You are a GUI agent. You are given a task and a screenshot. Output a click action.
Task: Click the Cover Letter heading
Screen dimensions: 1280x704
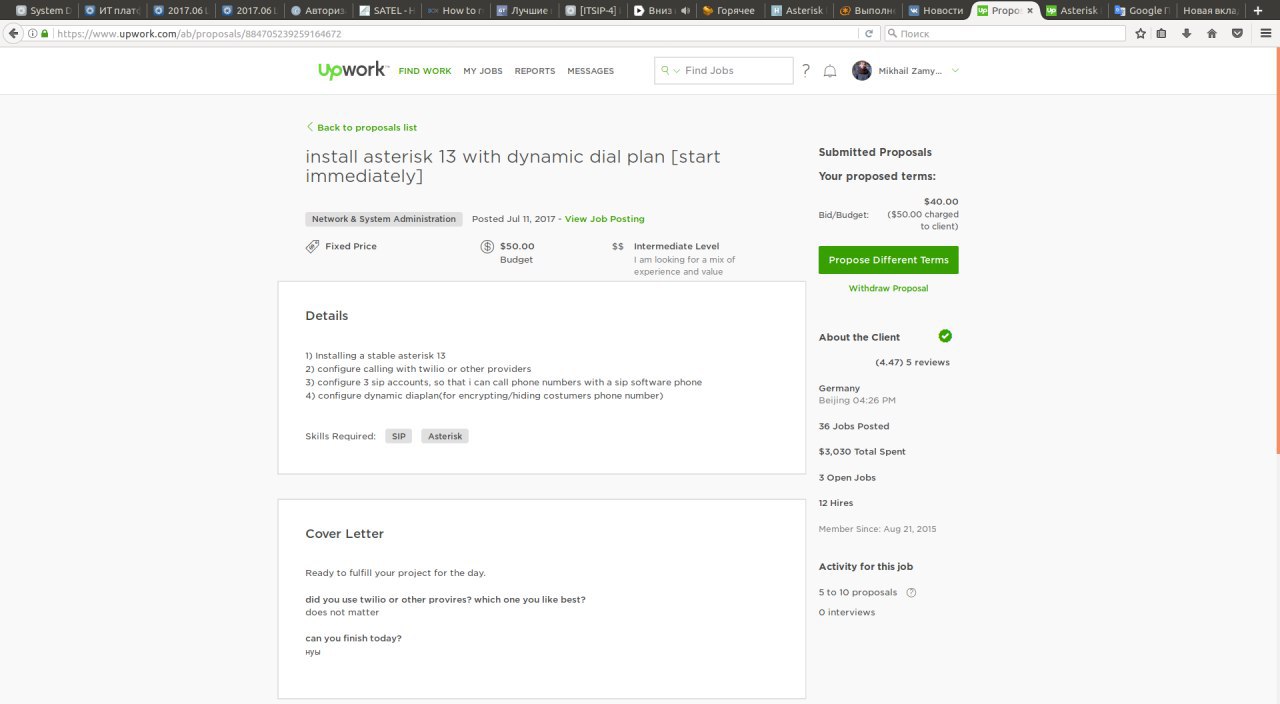click(345, 534)
